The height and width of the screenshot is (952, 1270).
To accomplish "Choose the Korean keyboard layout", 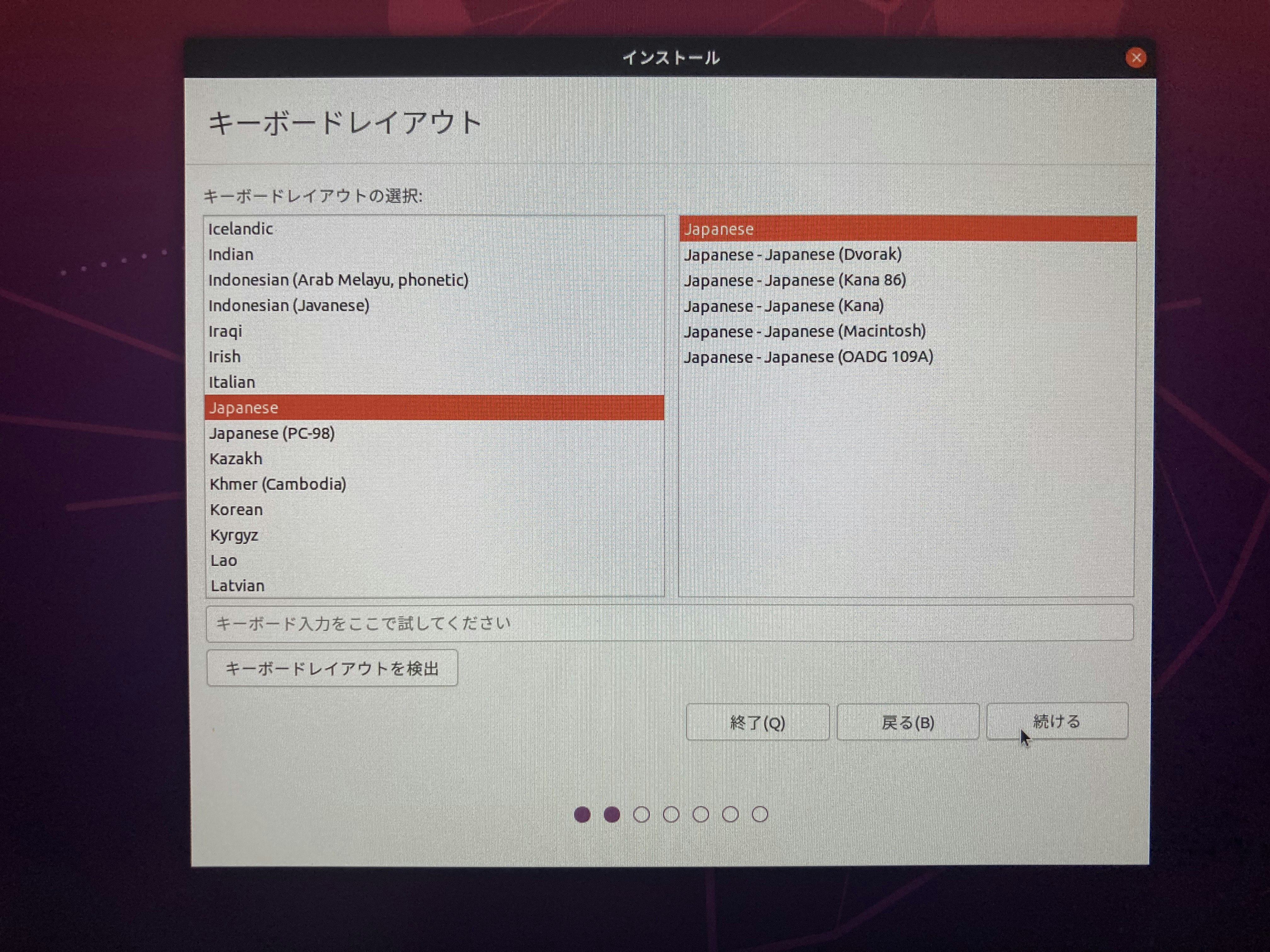I will (x=236, y=510).
